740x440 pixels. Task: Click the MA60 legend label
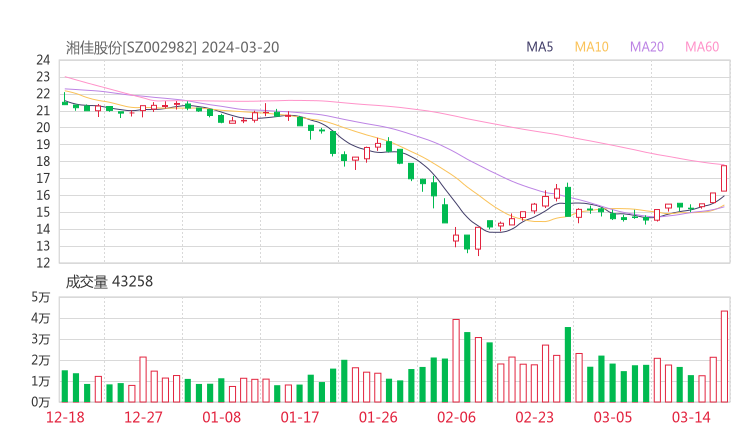click(x=702, y=47)
